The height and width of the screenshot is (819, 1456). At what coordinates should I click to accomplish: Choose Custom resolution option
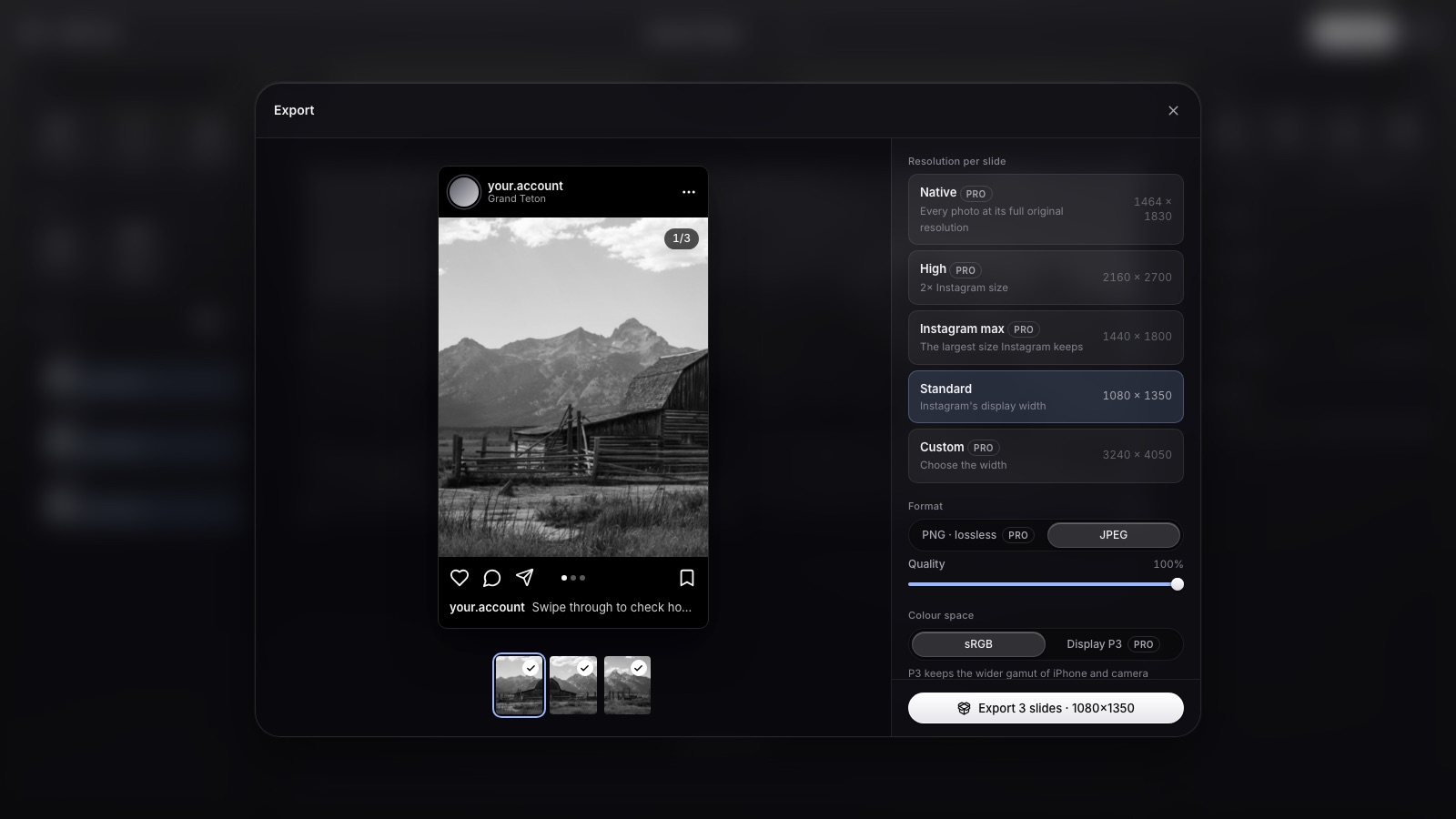[1046, 456]
